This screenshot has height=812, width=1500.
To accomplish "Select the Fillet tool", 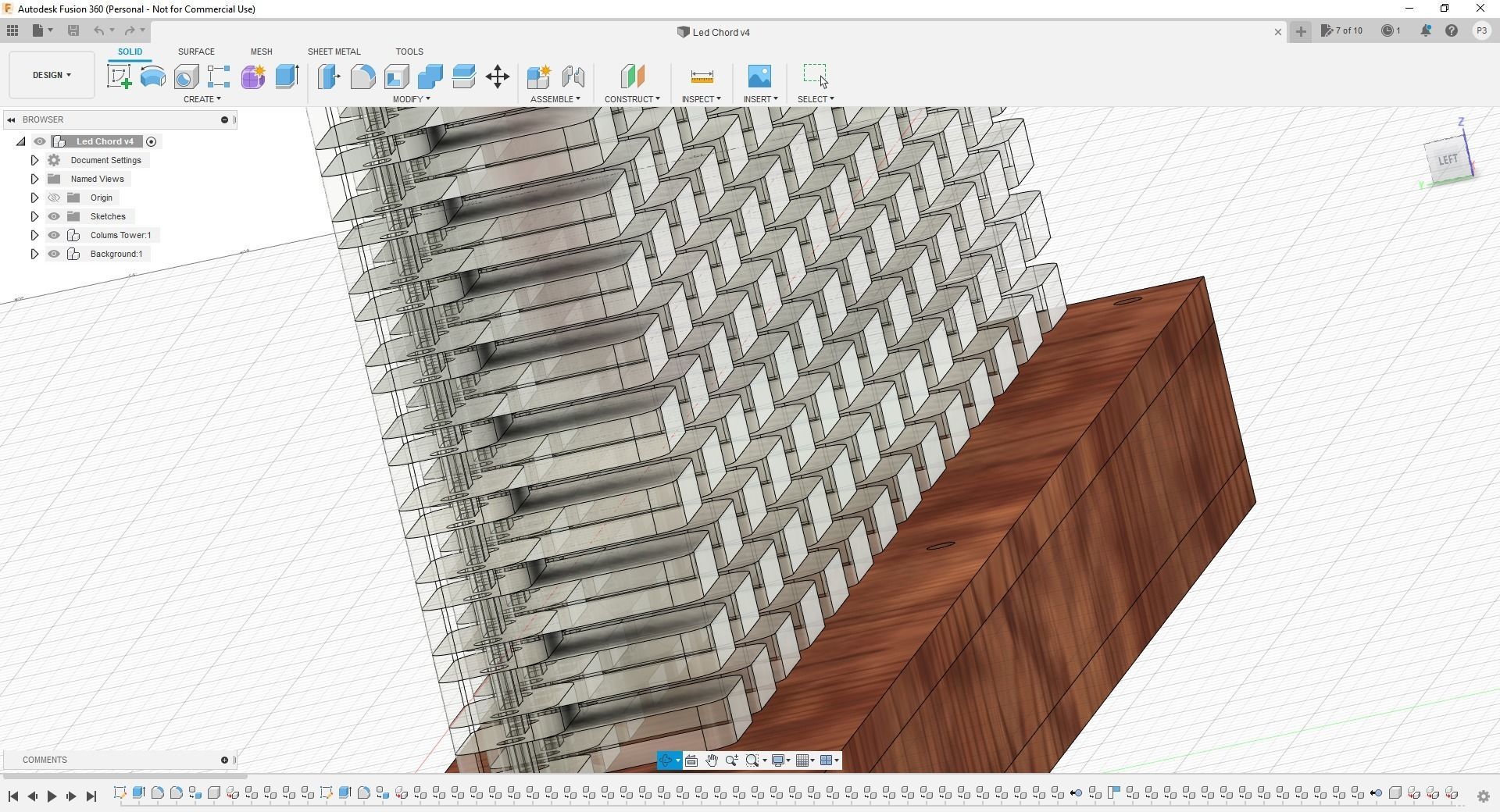I will [362, 76].
